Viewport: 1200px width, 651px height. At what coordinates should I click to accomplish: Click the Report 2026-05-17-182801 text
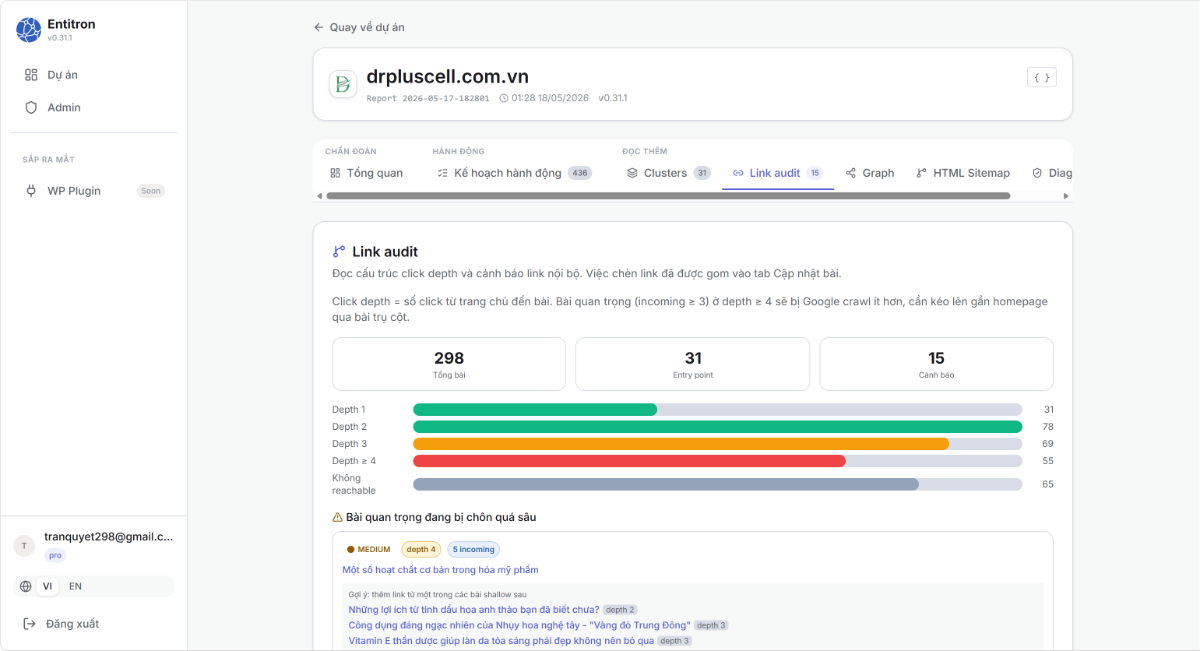coord(428,98)
